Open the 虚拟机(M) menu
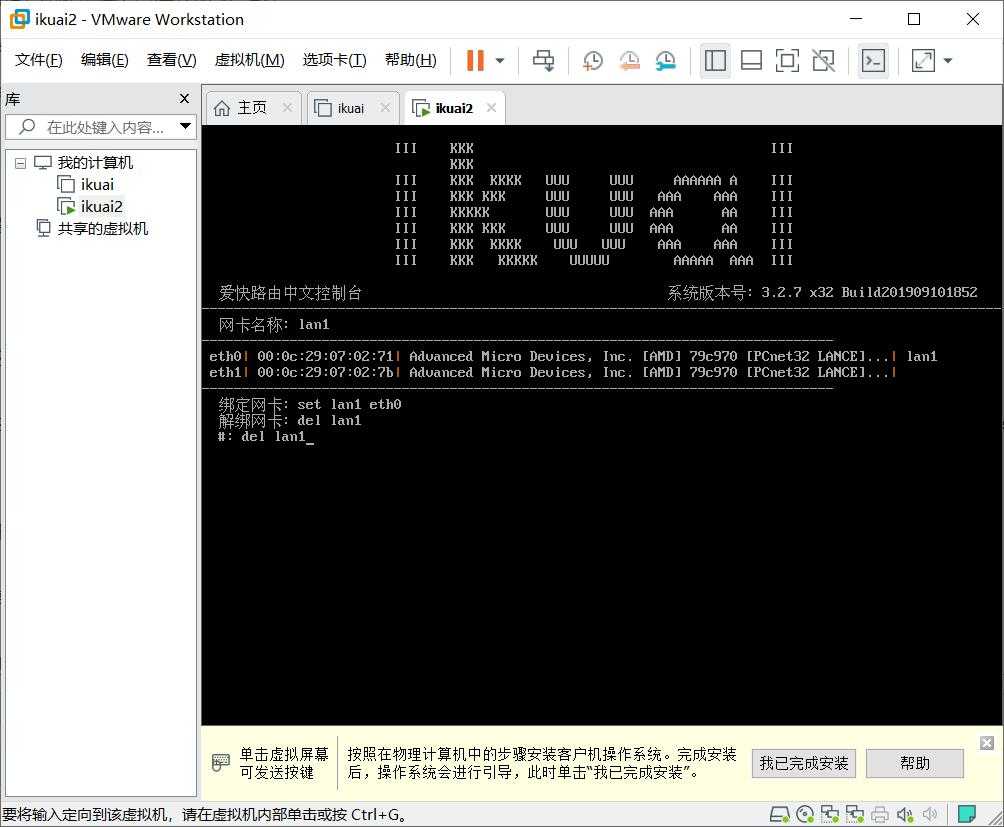The image size is (1004, 827). click(x=249, y=60)
